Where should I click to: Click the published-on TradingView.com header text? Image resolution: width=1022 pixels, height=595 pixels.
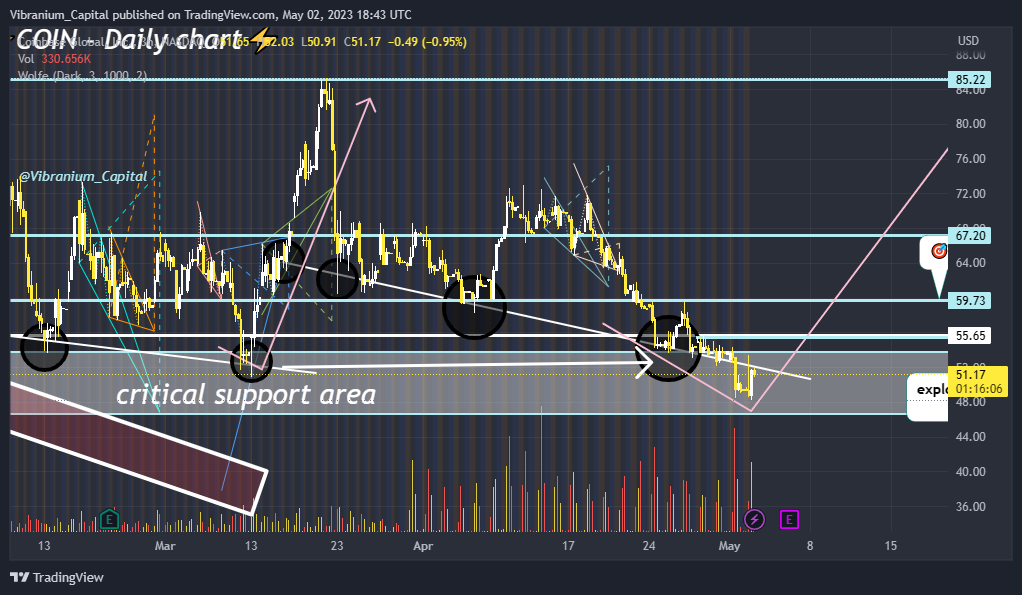211,14
